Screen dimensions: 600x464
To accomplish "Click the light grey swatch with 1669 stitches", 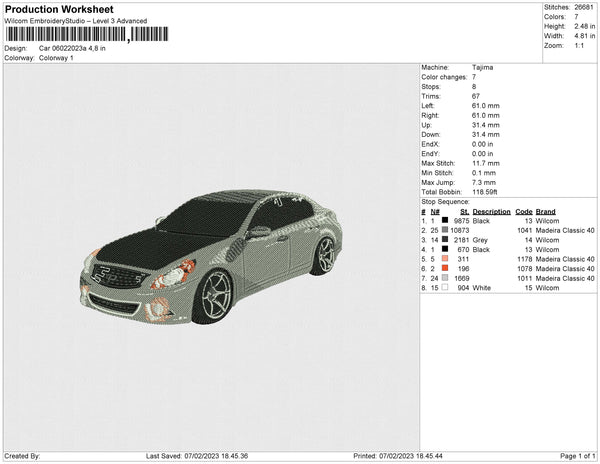I will point(445,278).
